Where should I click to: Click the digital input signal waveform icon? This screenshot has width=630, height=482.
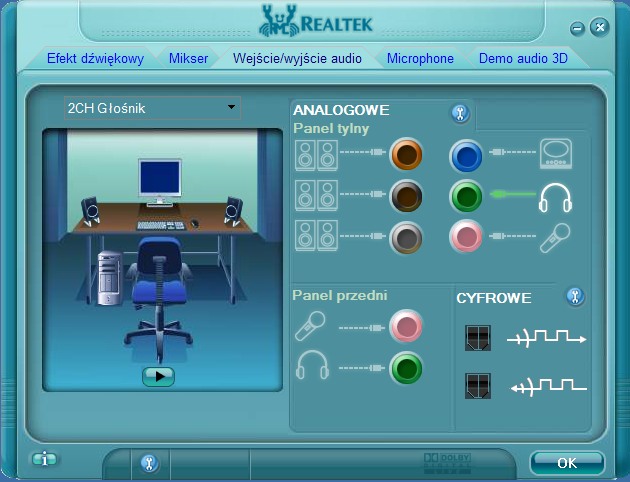click(548, 387)
